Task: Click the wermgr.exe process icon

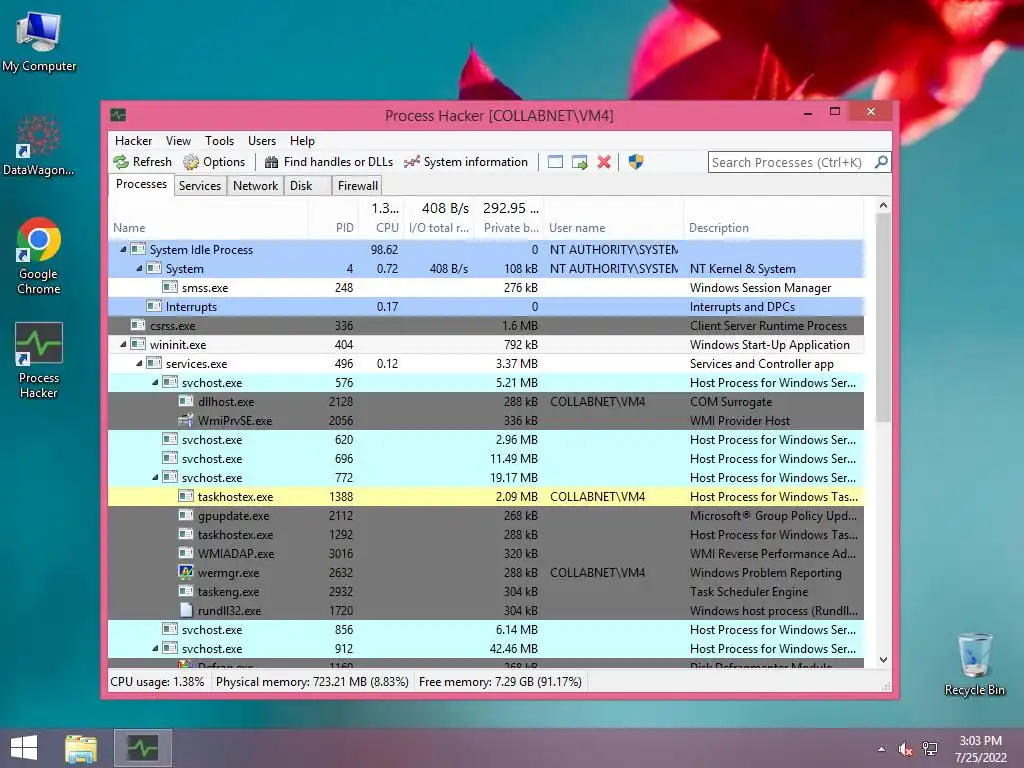Action: pyautogui.click(x=185, y=572)
